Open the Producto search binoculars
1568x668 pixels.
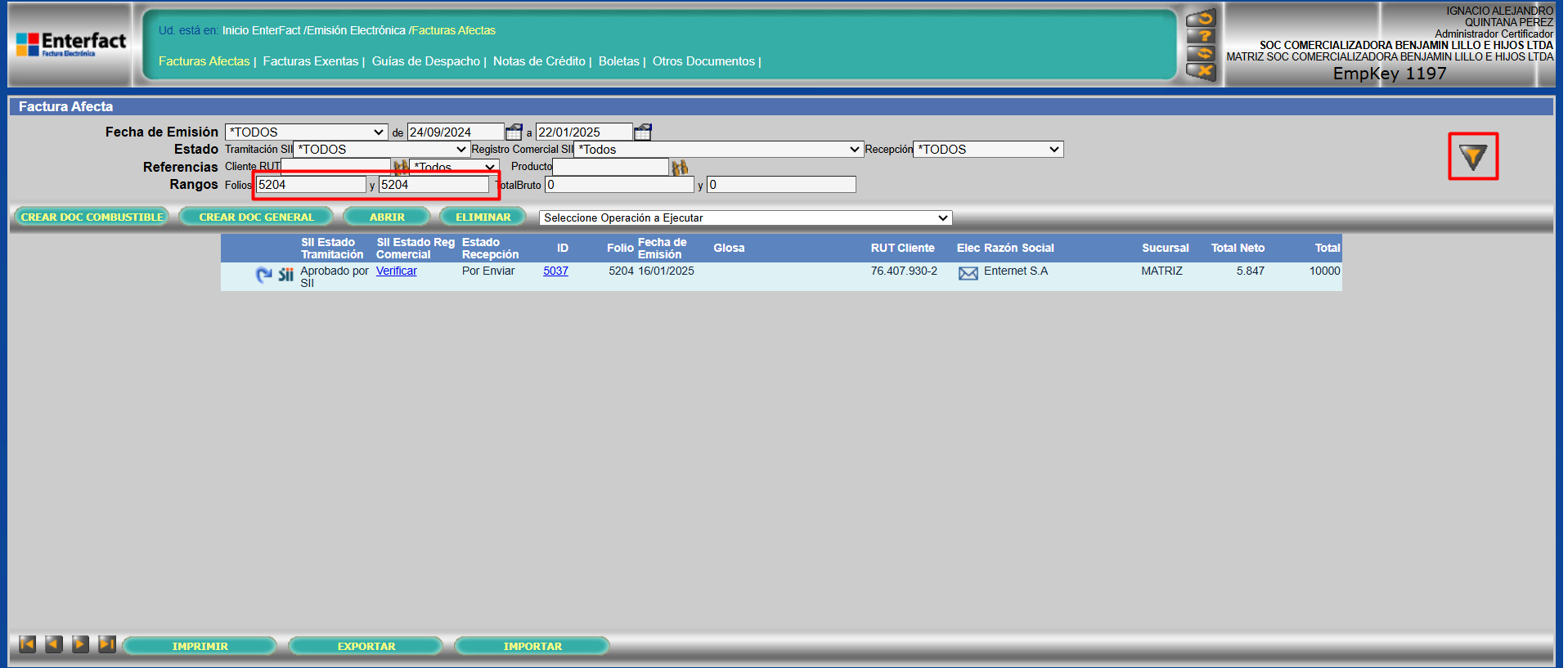[x=680, y=168]
